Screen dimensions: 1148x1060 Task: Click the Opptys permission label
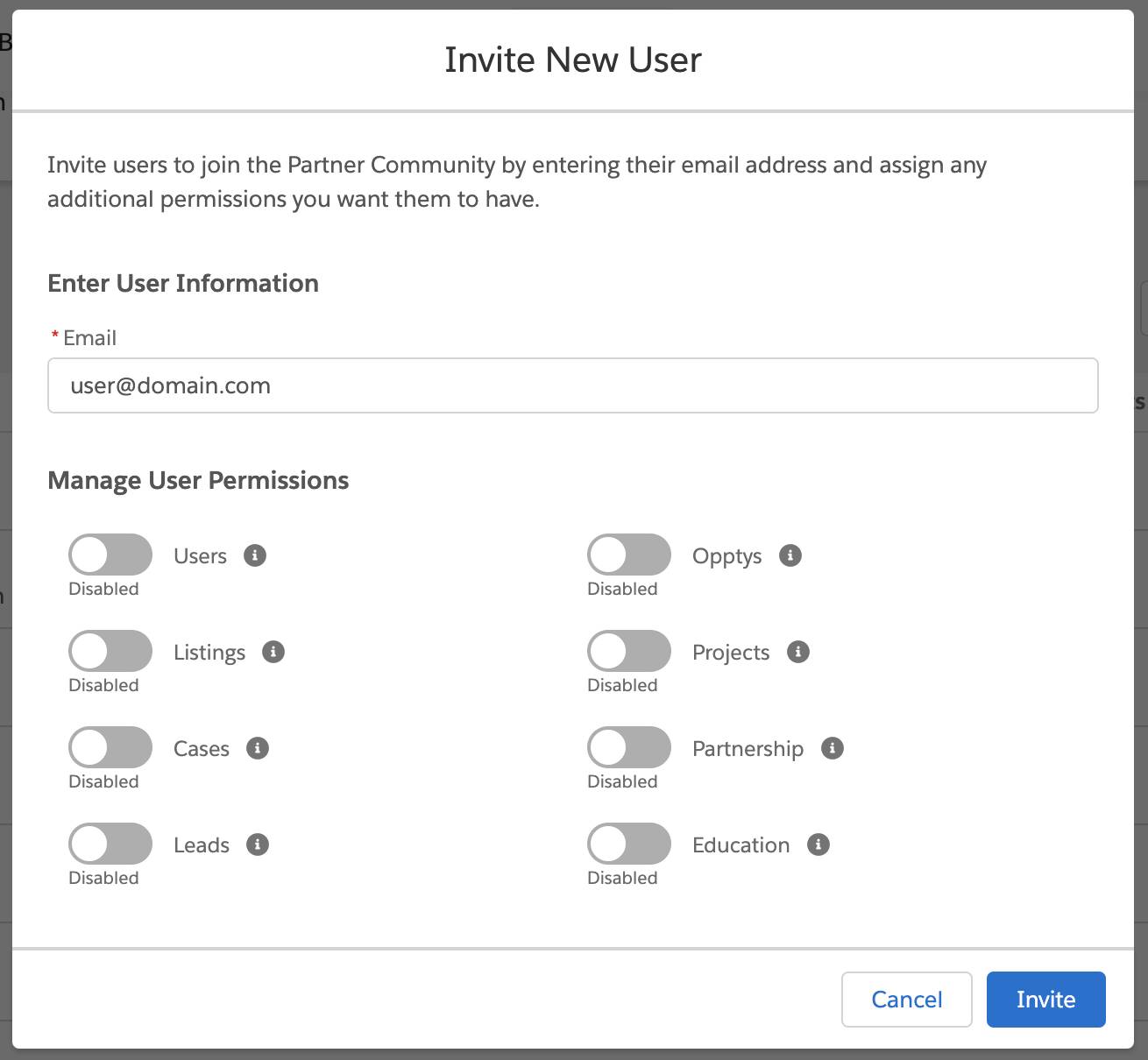point(727,557)
